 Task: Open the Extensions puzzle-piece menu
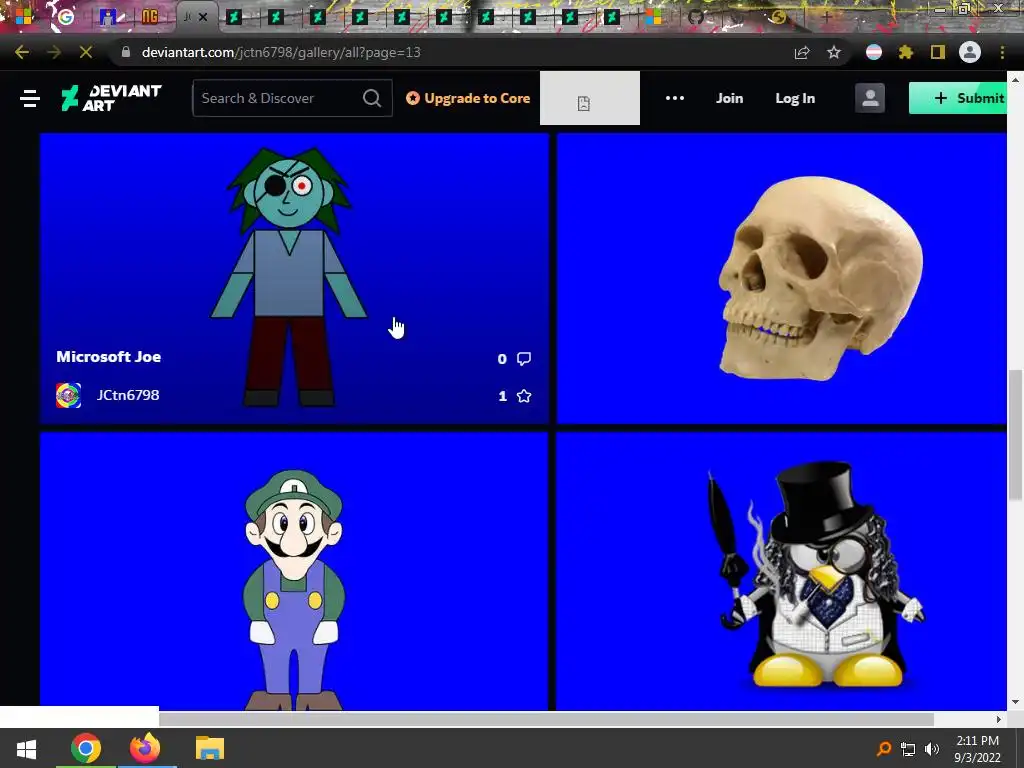click(905, 52)
